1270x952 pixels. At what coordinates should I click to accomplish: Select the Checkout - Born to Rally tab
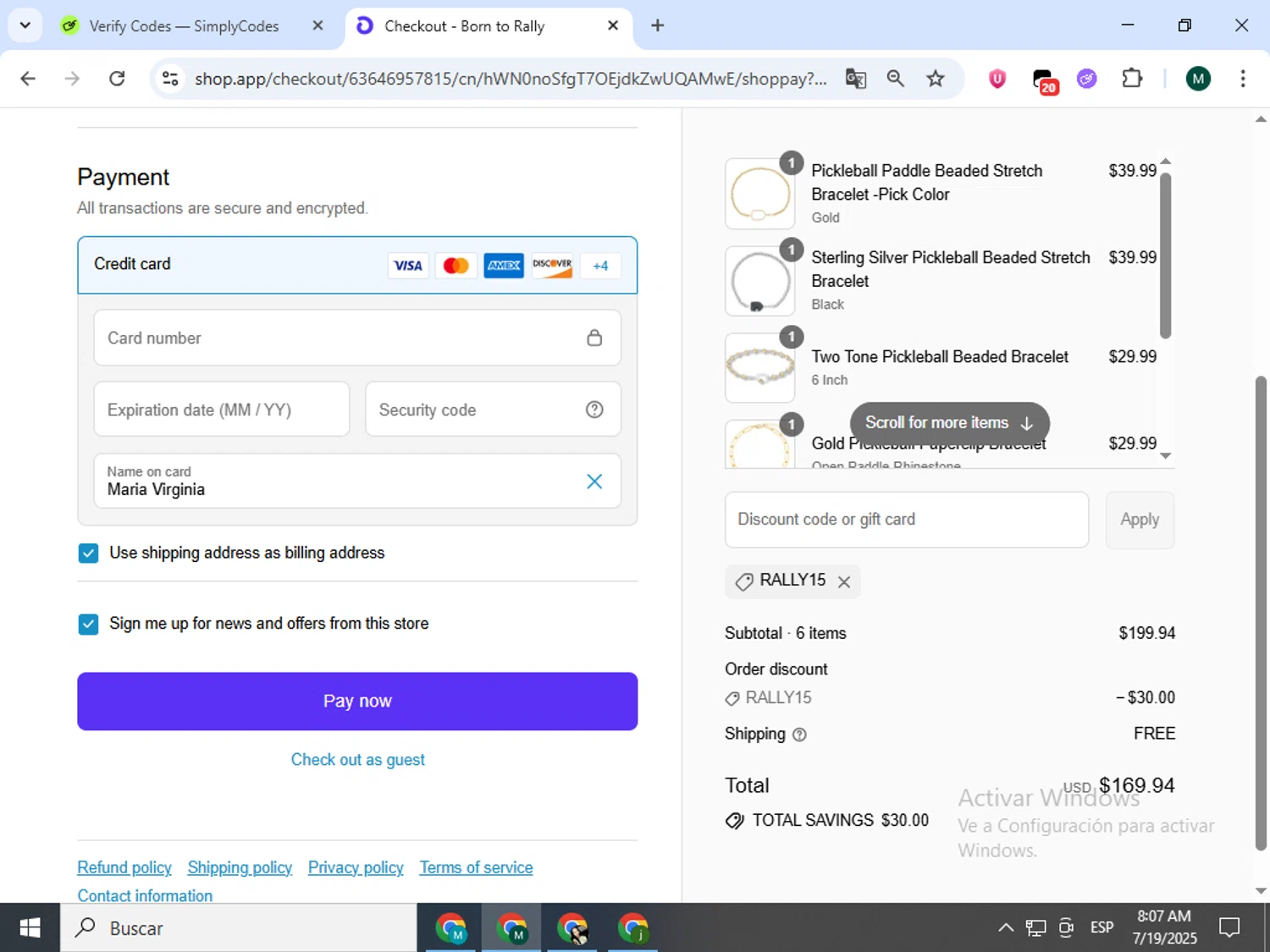[465, 26]
